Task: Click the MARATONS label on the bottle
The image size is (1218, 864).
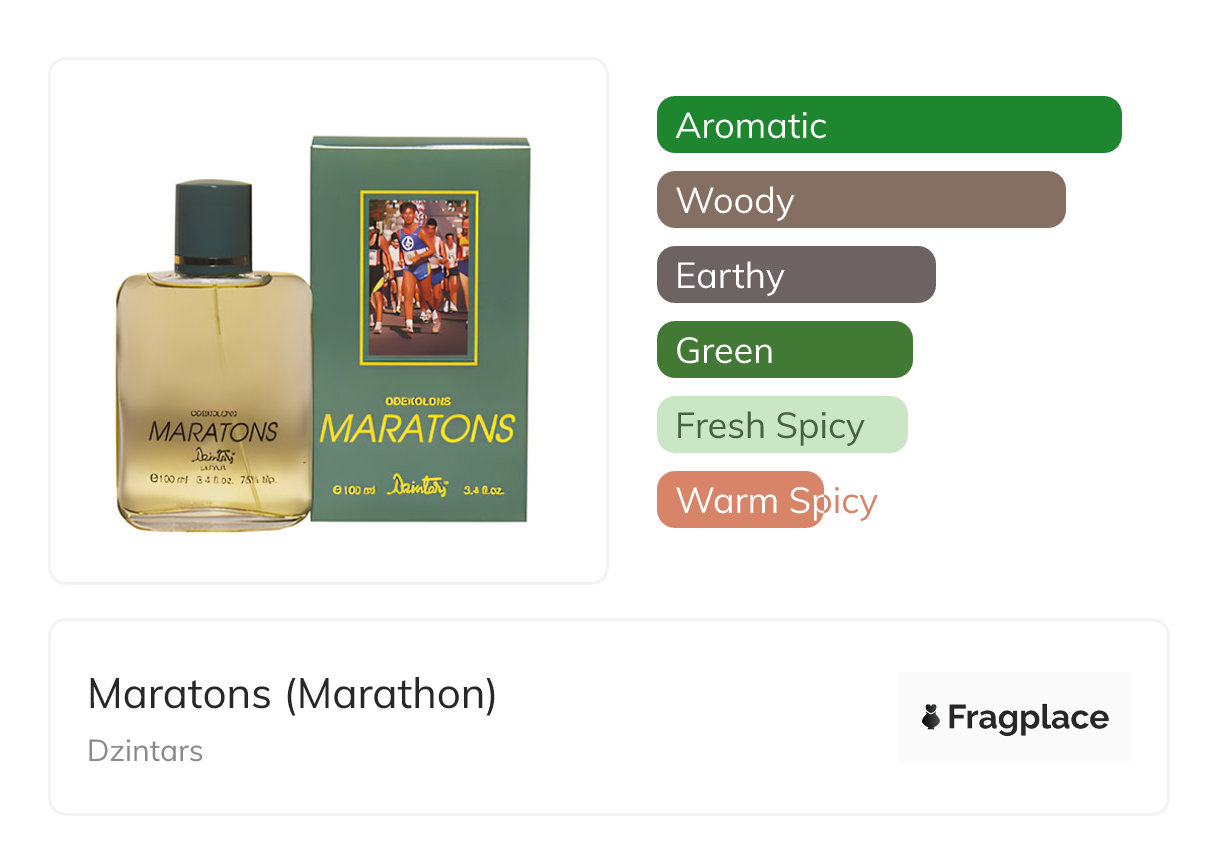Action: [213, 432]
